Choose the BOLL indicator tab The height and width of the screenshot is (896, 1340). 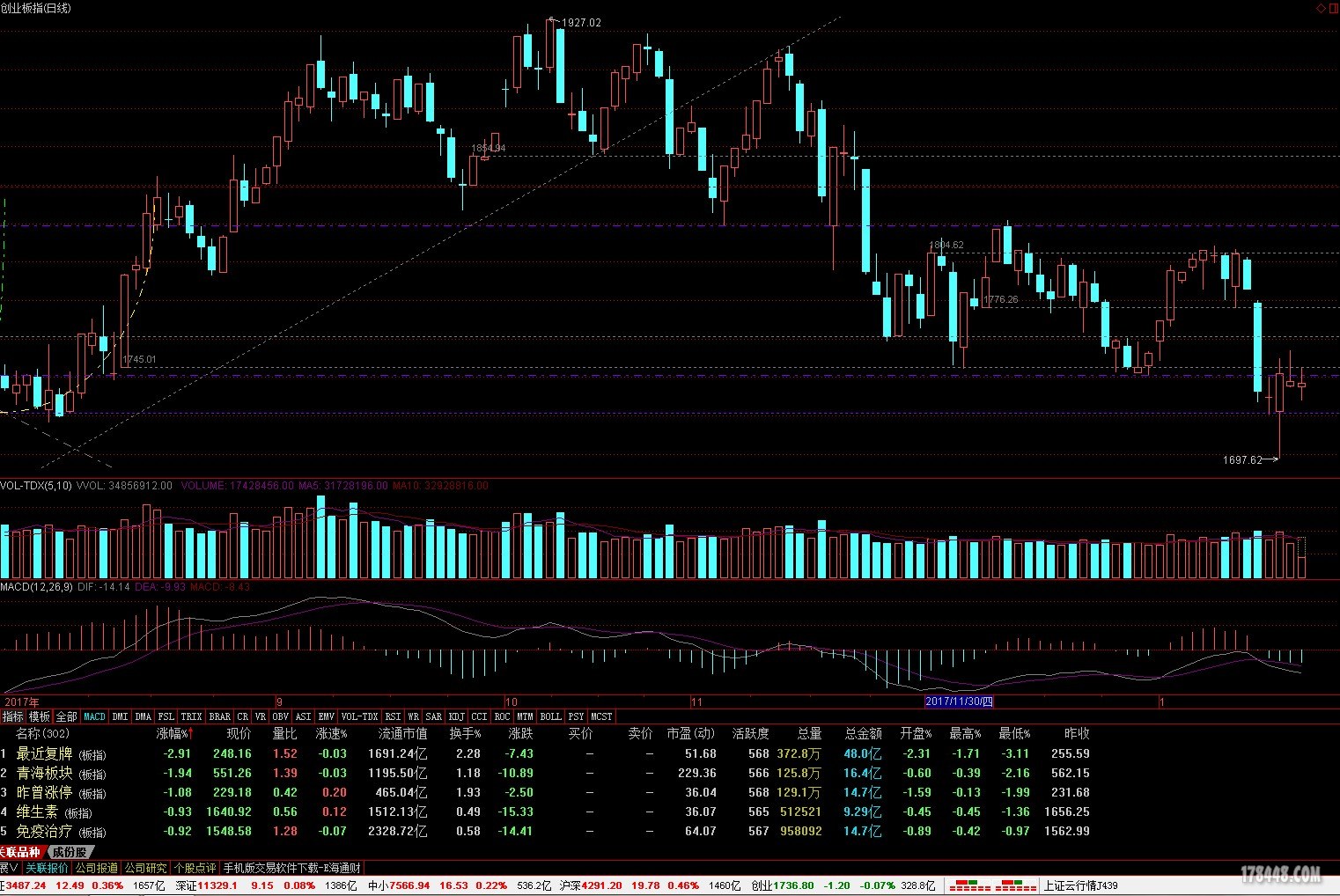tap(550, 716)
